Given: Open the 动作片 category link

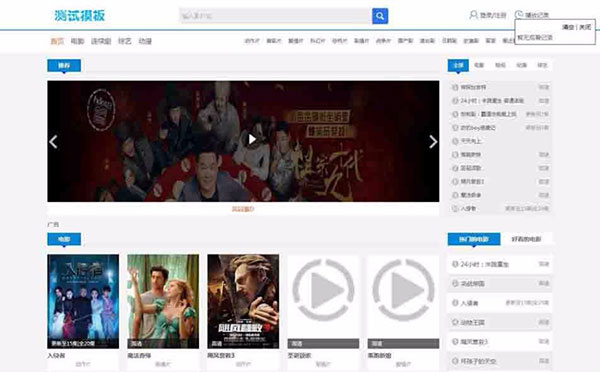Looking at the screenshot, I should [252, 41].
